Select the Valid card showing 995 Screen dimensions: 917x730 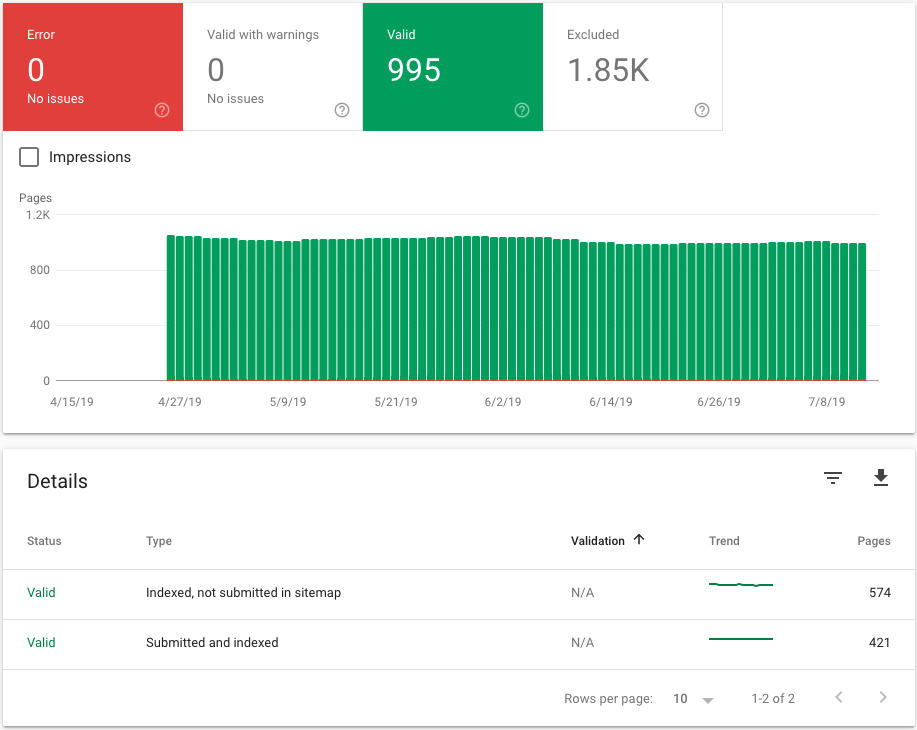click(452, 60)
